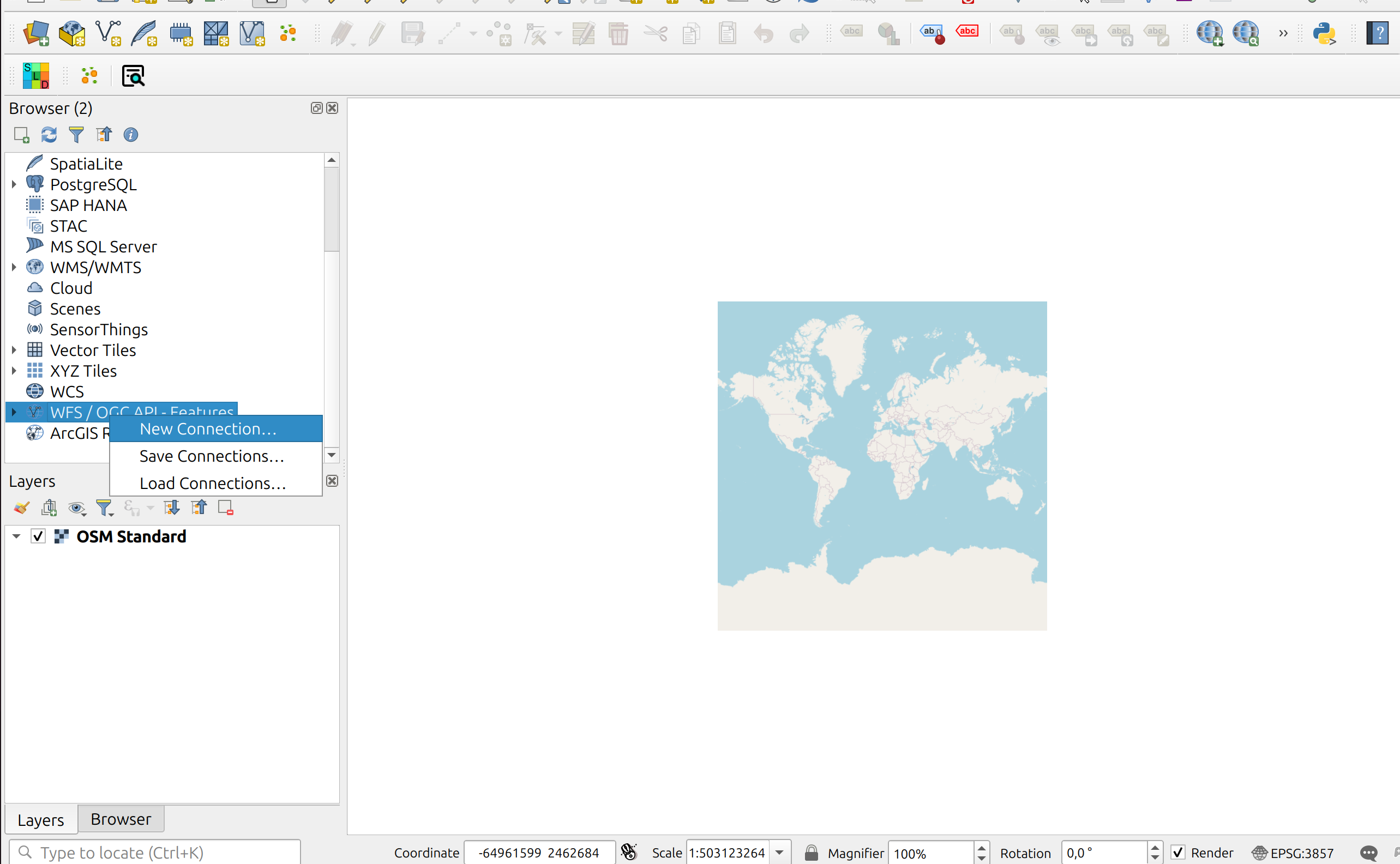This screenshot has width=1400, height=864.
Task: Click New Shapefile Layer icon
Action: (108, 33)
